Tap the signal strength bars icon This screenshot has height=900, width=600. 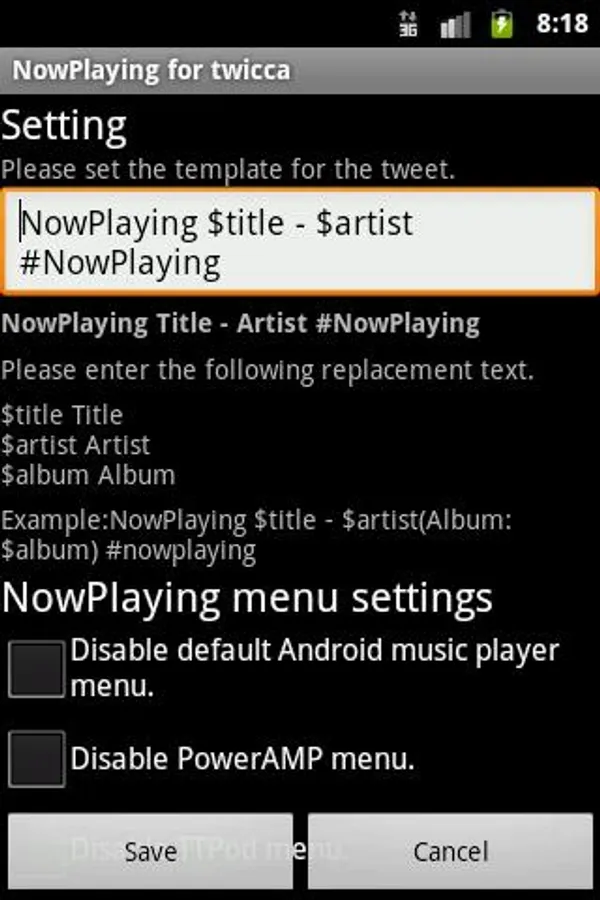tap(455, 25)
